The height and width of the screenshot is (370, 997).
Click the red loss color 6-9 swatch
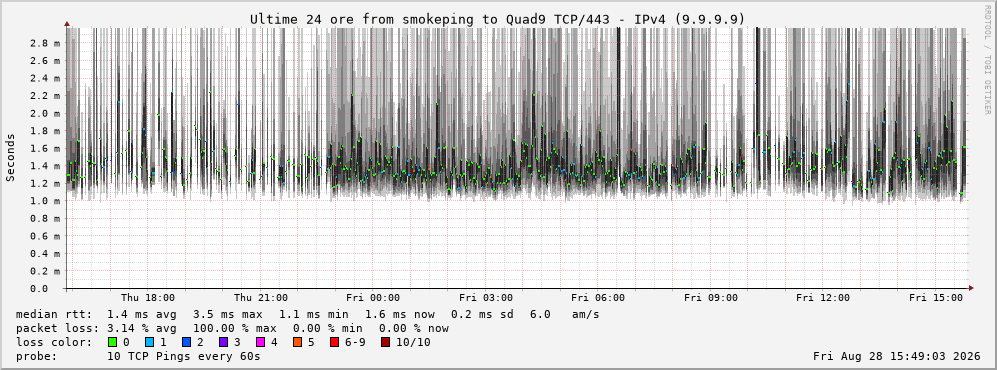pyautogui.click(x=334, y=342)
